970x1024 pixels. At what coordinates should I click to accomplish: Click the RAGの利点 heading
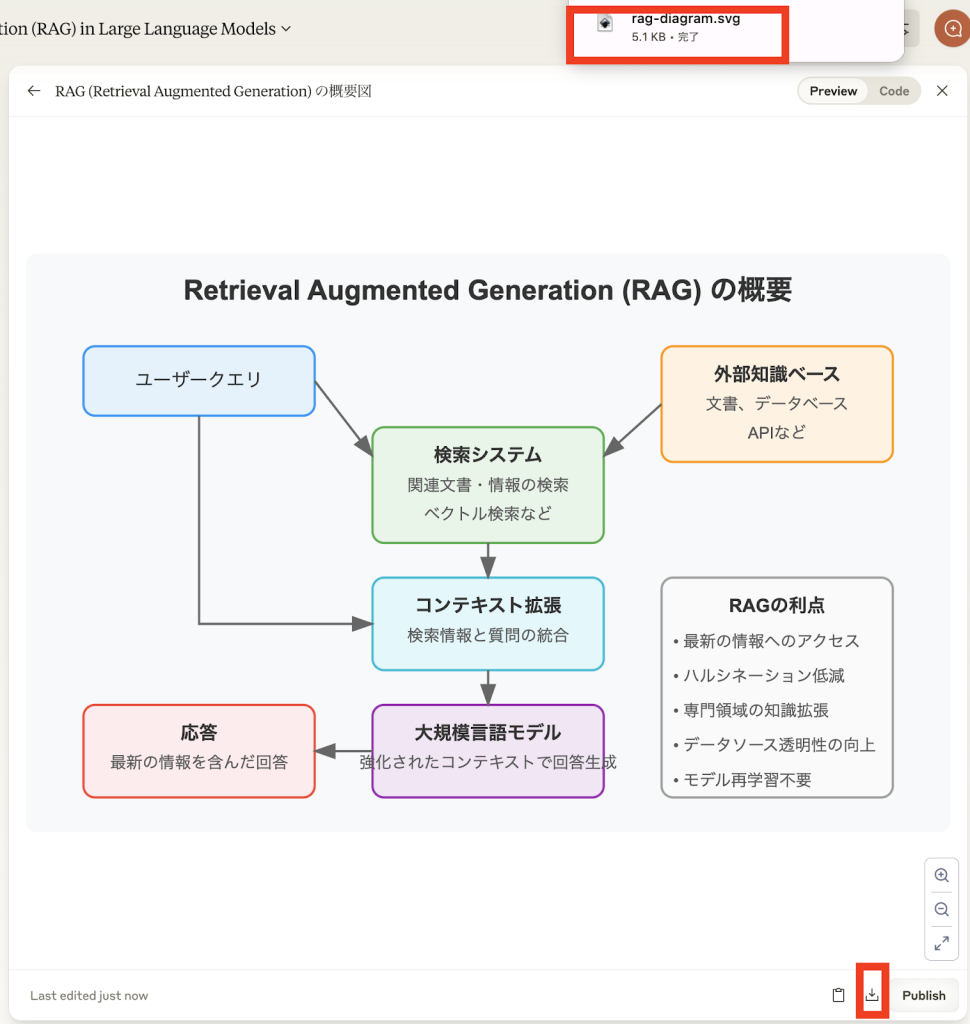tap(777, 605)
